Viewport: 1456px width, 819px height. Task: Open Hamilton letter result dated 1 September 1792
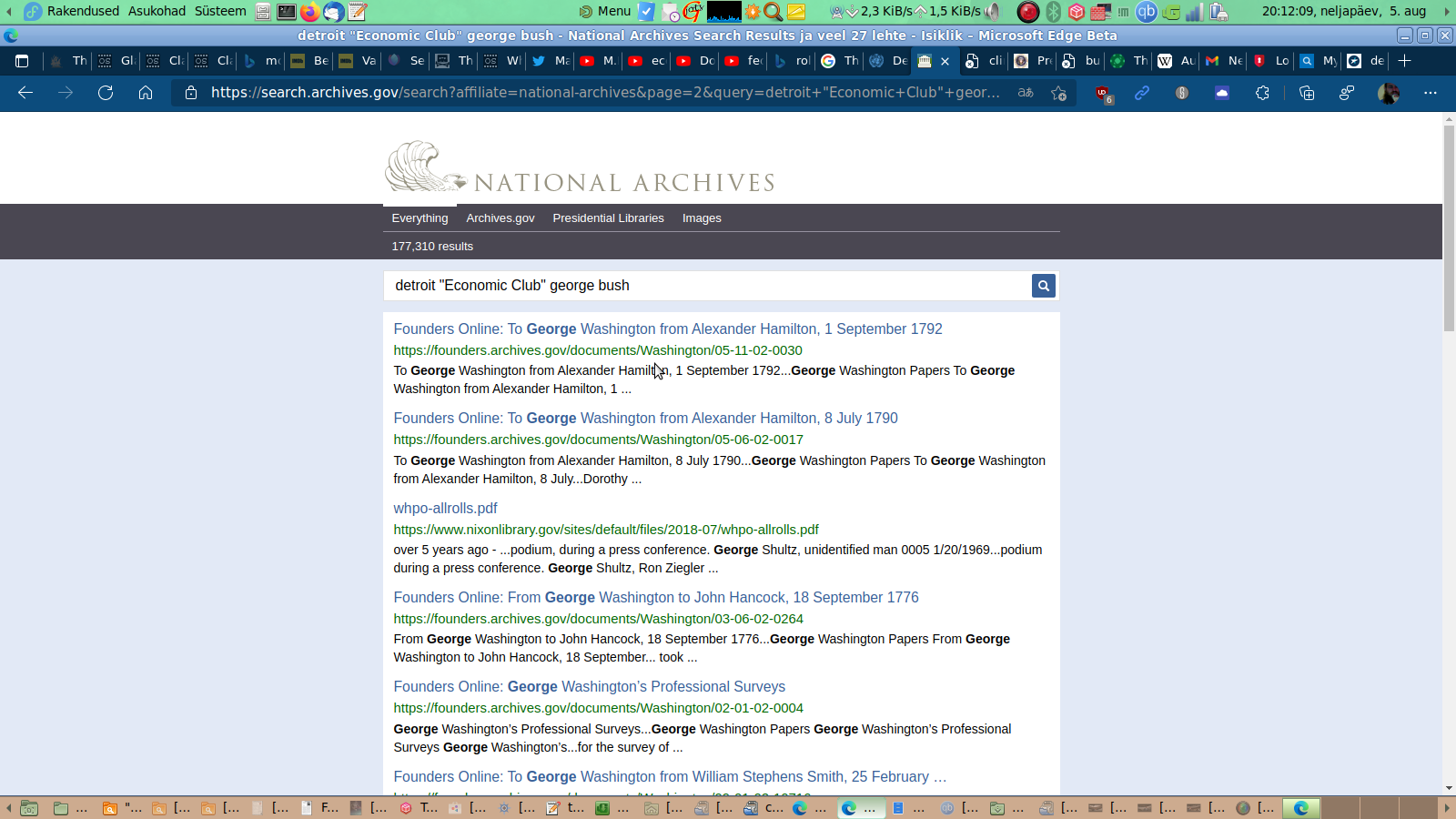pyautogui.click(x=668, y=329)
